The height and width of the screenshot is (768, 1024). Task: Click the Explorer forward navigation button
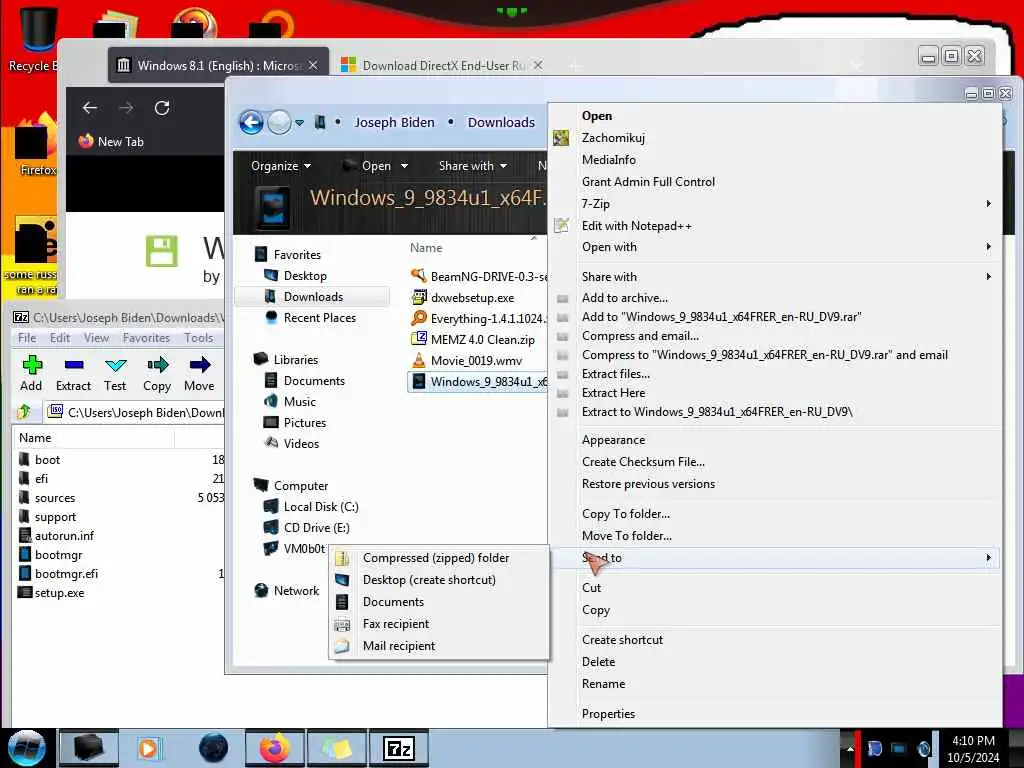click(280, 122)
